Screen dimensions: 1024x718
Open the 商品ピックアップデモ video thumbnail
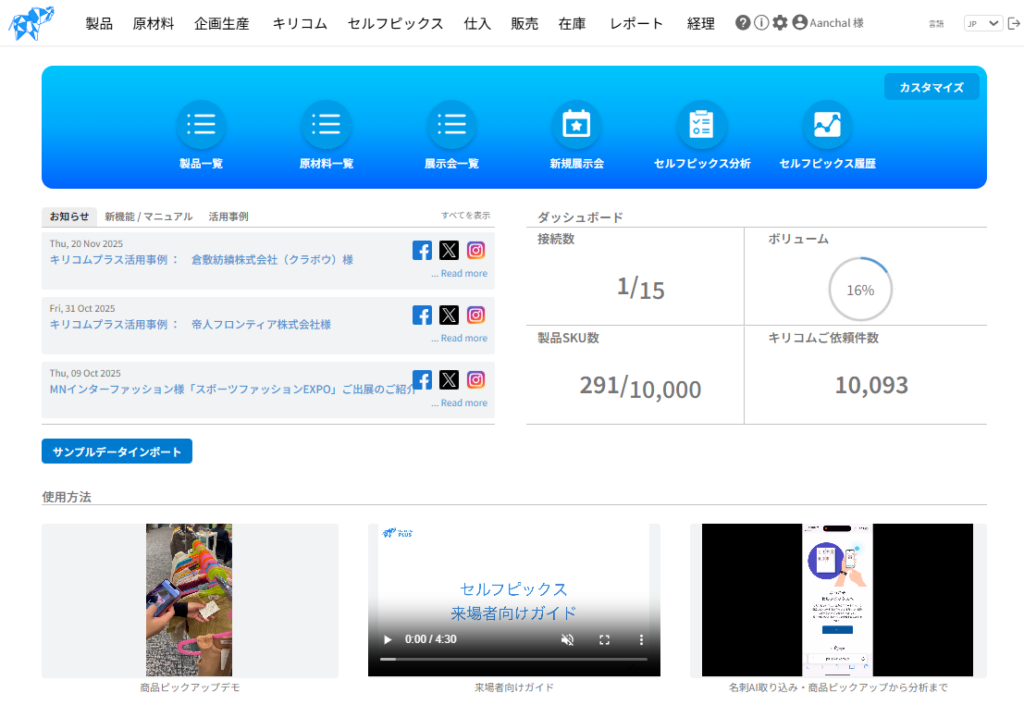189,600
